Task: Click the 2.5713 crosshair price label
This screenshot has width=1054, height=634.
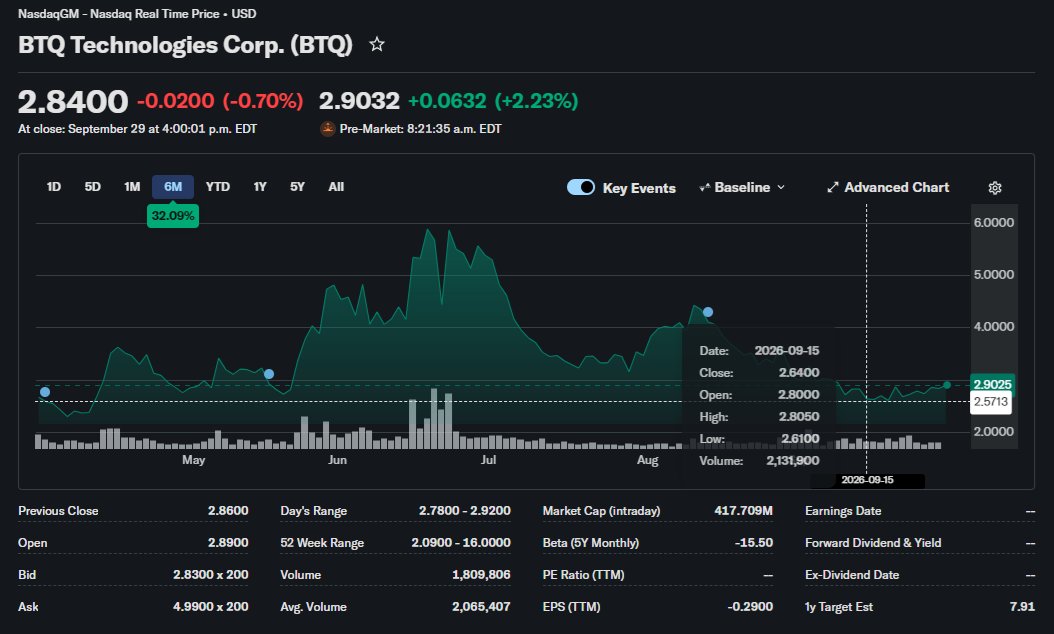Action: (x=991, y=402)
